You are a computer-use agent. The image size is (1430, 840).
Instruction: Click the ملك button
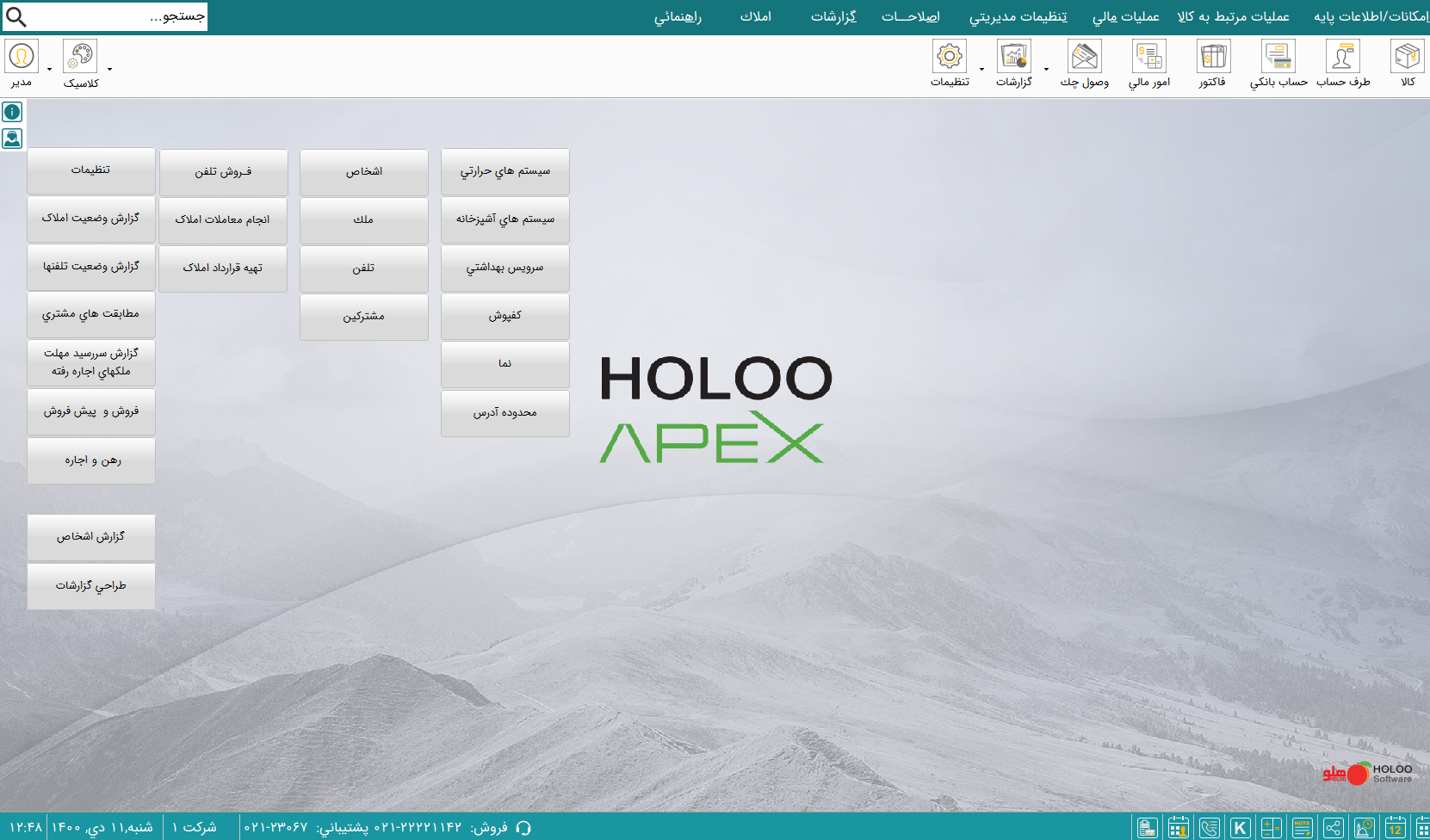point(364,220)
